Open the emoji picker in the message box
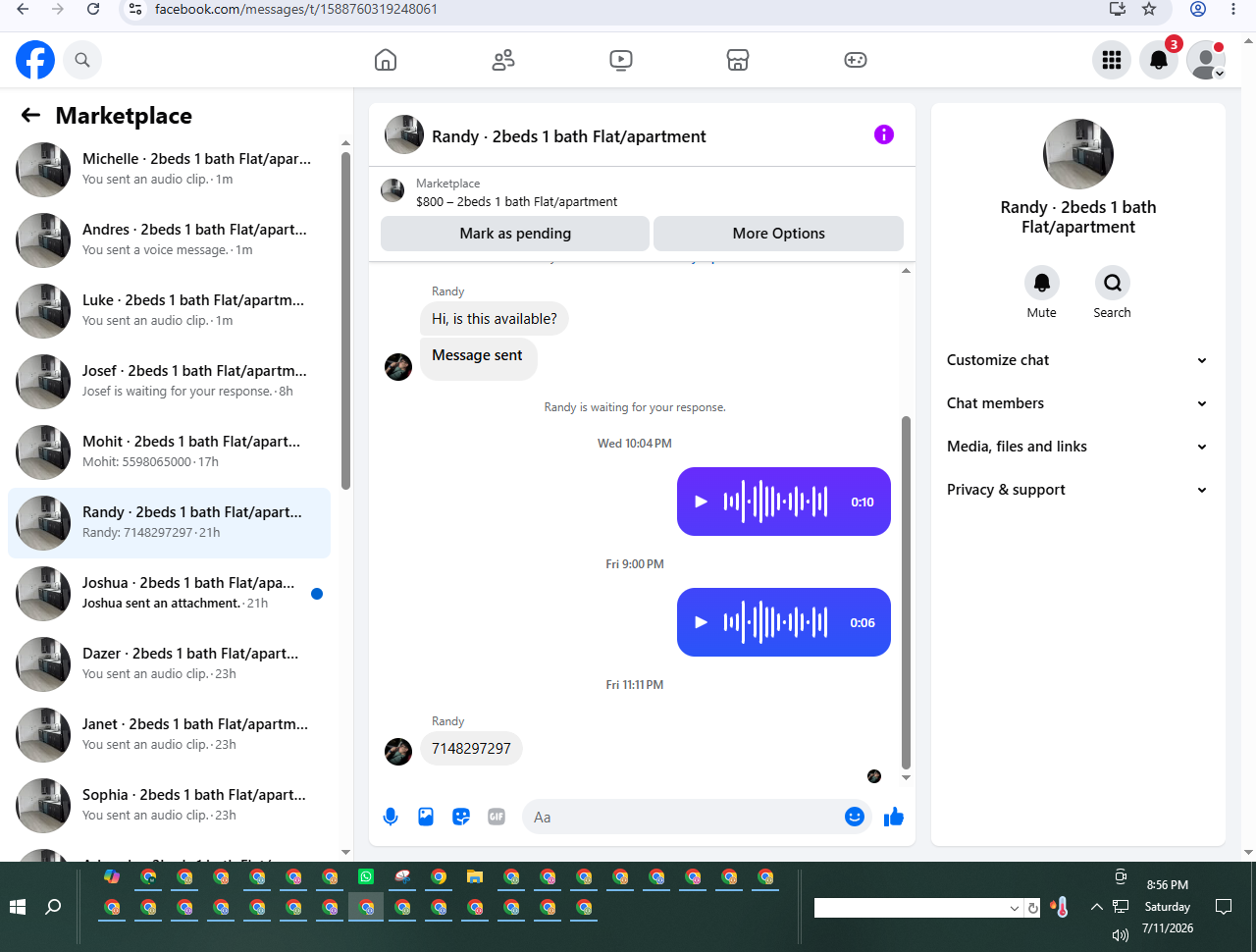This screenshot has height=952, width=1256. (x=855, y=817)
